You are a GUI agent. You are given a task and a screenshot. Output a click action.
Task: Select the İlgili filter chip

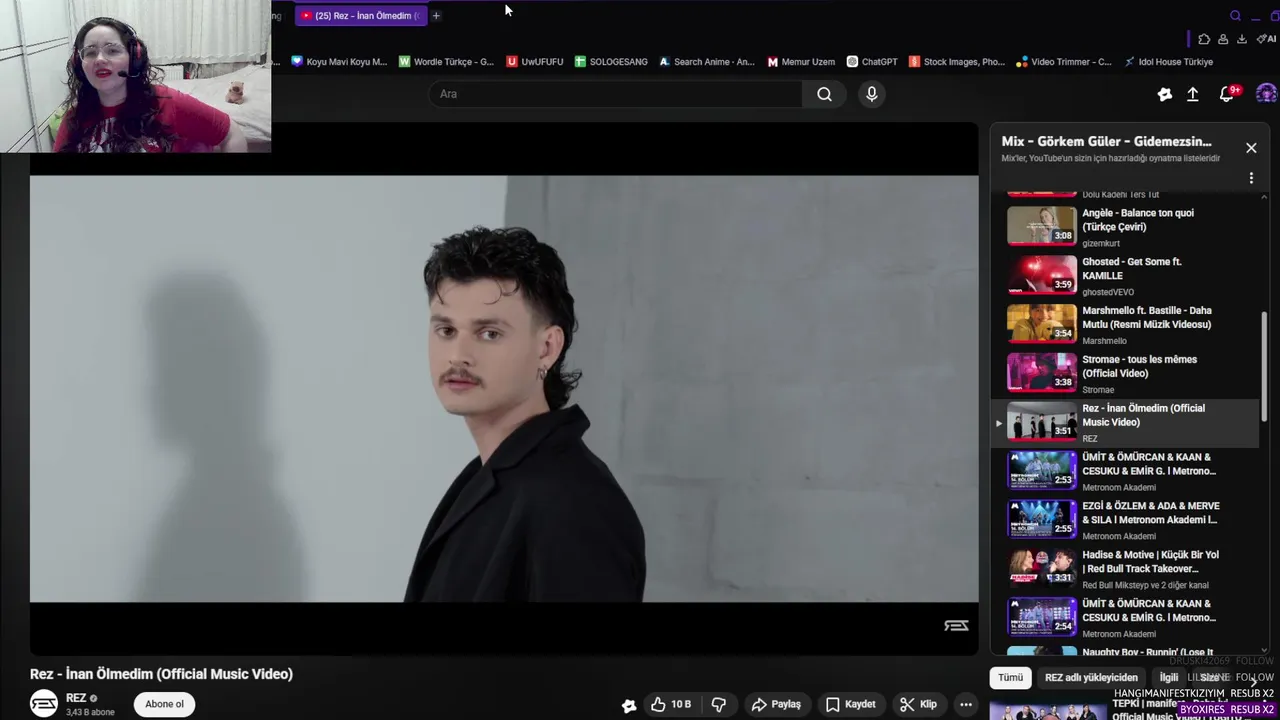coord(1169,677)
